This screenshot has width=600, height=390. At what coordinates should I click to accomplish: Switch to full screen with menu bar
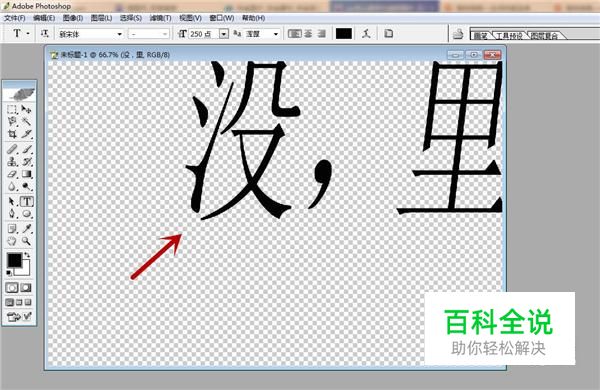(x=19, y=302)
